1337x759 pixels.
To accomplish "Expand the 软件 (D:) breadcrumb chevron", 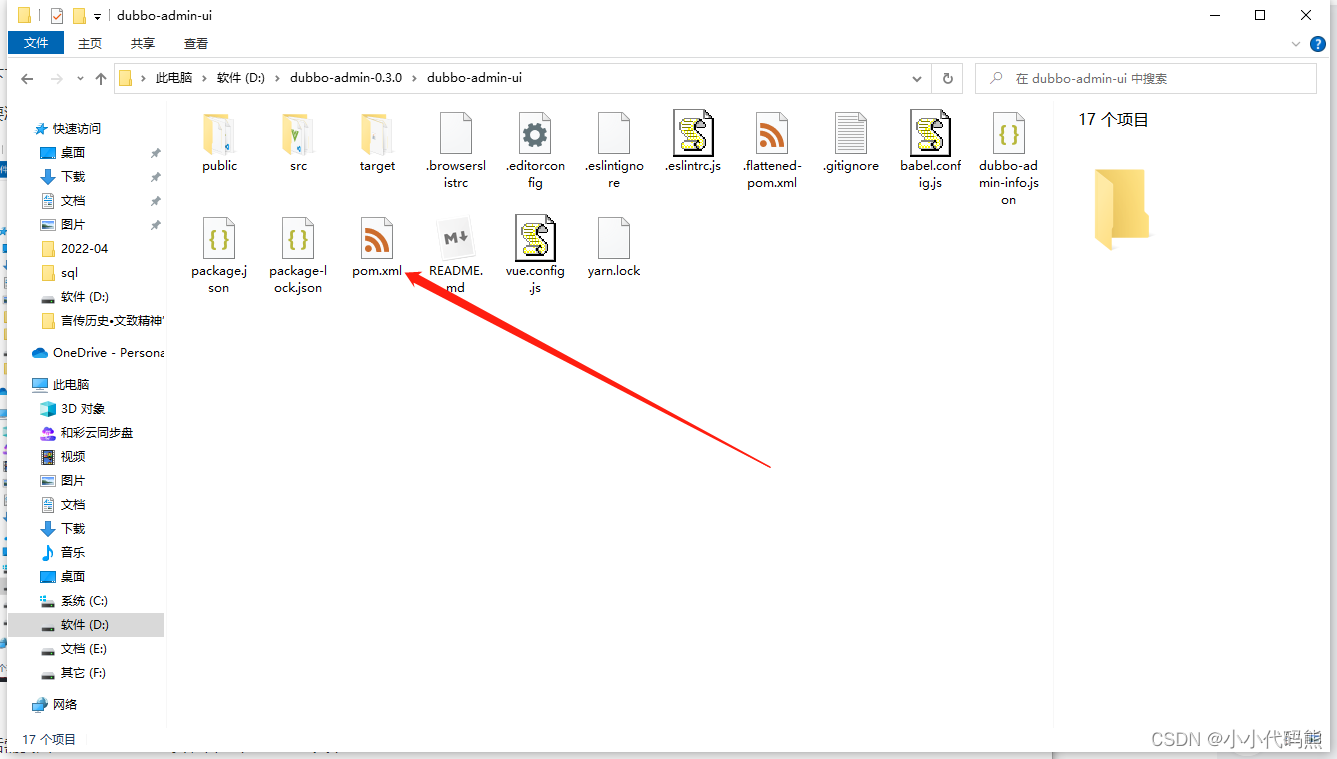I will [277, 78].
